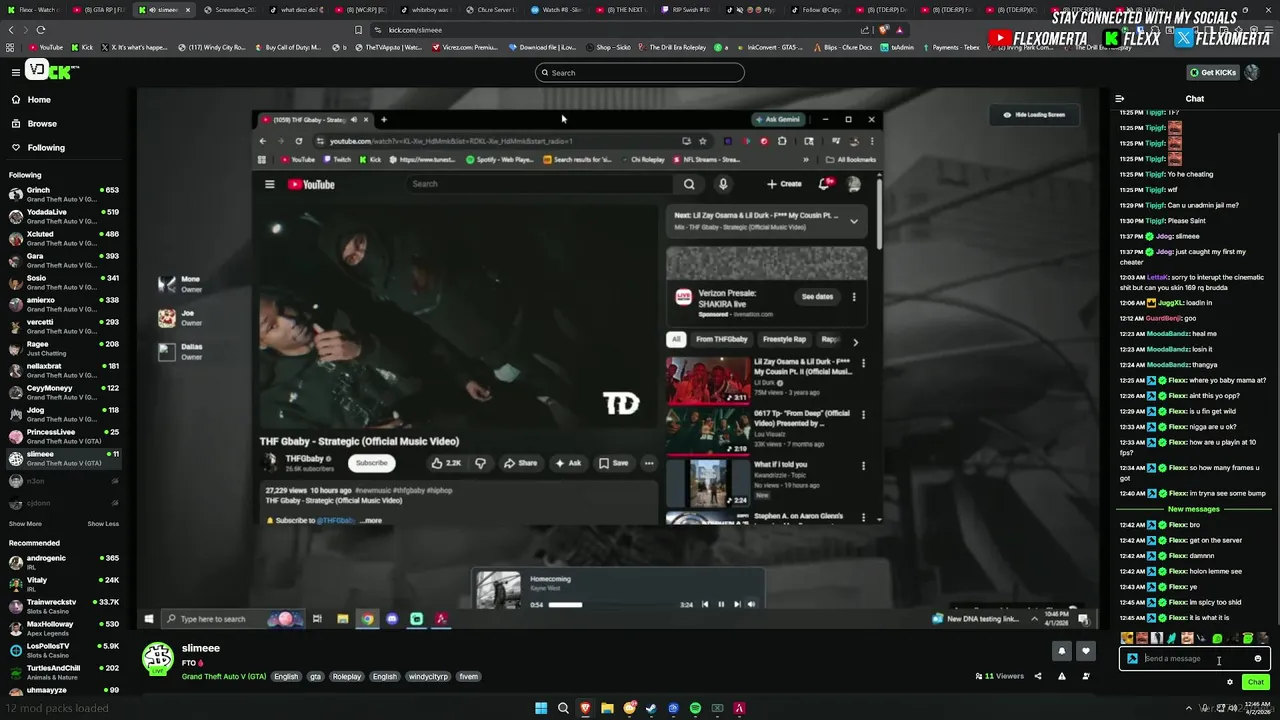Click YouTube voice search microphone
1280x720 pixels.
pyautogui.click(x=723, y=184)
